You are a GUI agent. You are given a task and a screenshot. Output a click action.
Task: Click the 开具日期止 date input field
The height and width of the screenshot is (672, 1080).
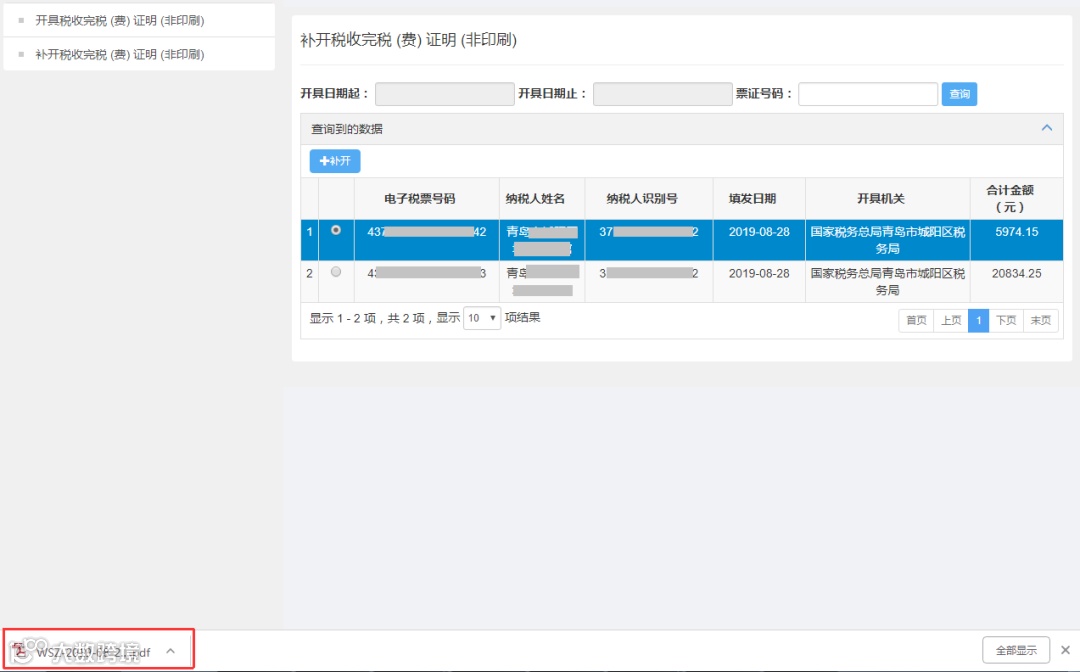pyautogui.click(x=662, y=94)
